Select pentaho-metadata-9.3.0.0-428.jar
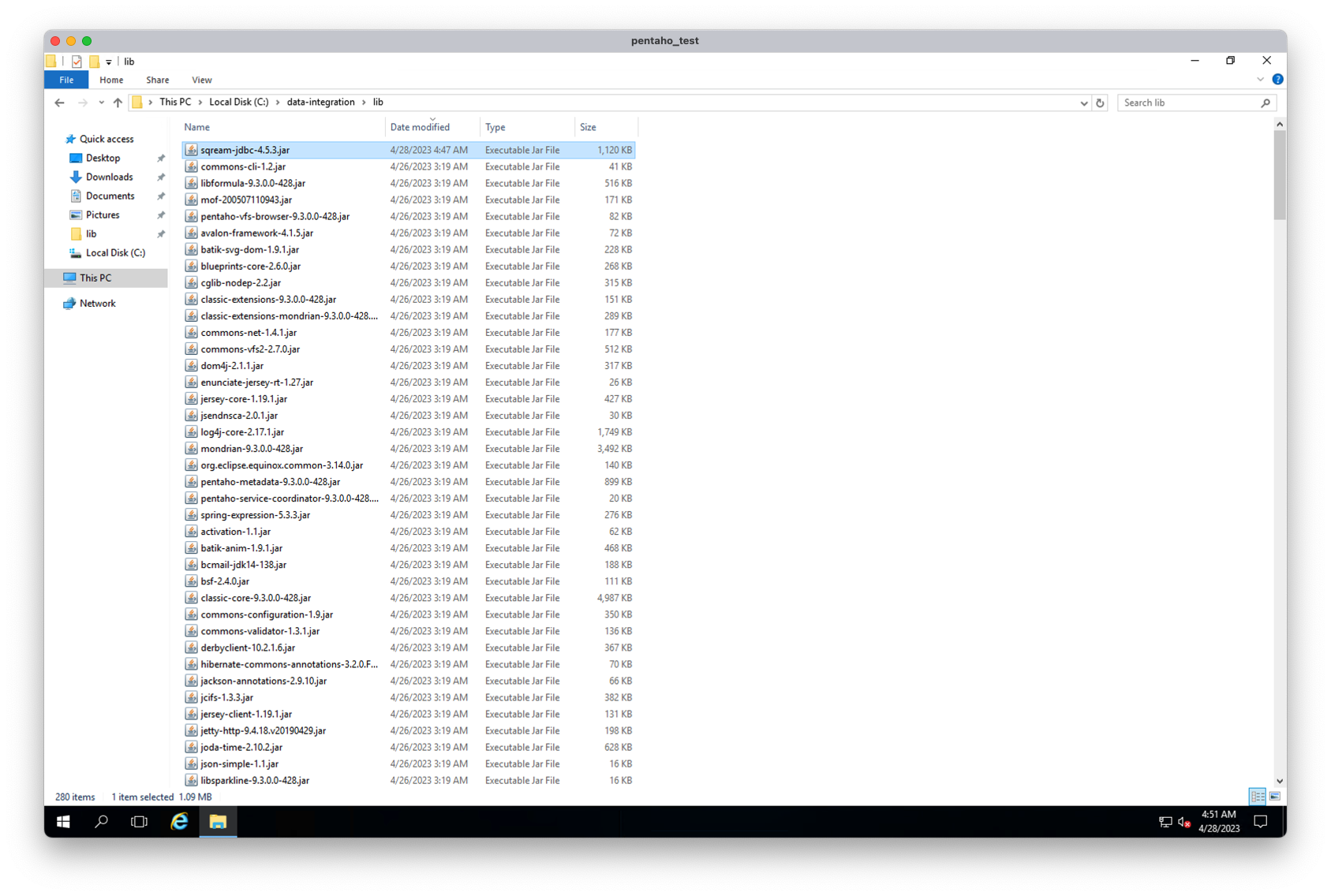Image resolution: width=1331 pixels, height=896 pixels. [409, 482]
